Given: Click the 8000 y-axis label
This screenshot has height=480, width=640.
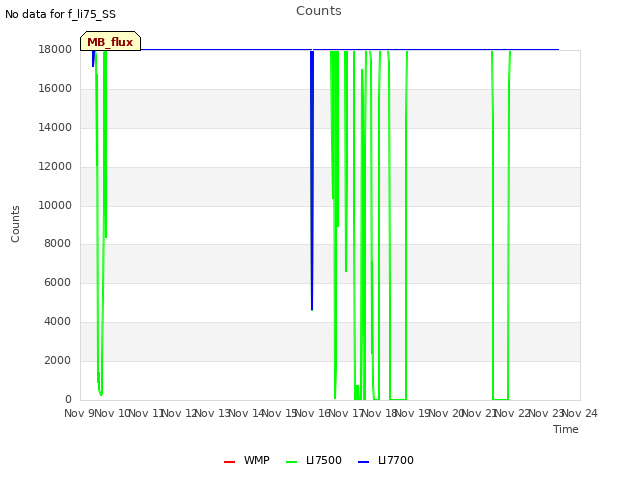Looking at the screenshot, I should click(x=58, y=243).
